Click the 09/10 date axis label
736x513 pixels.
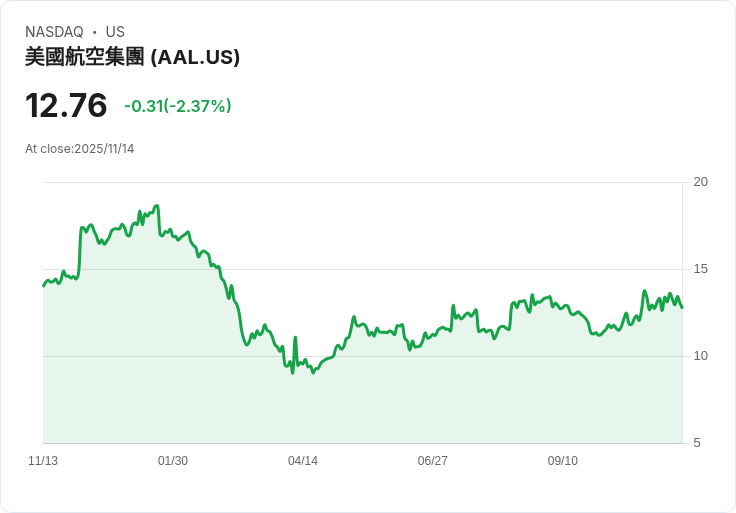point(562,461)
